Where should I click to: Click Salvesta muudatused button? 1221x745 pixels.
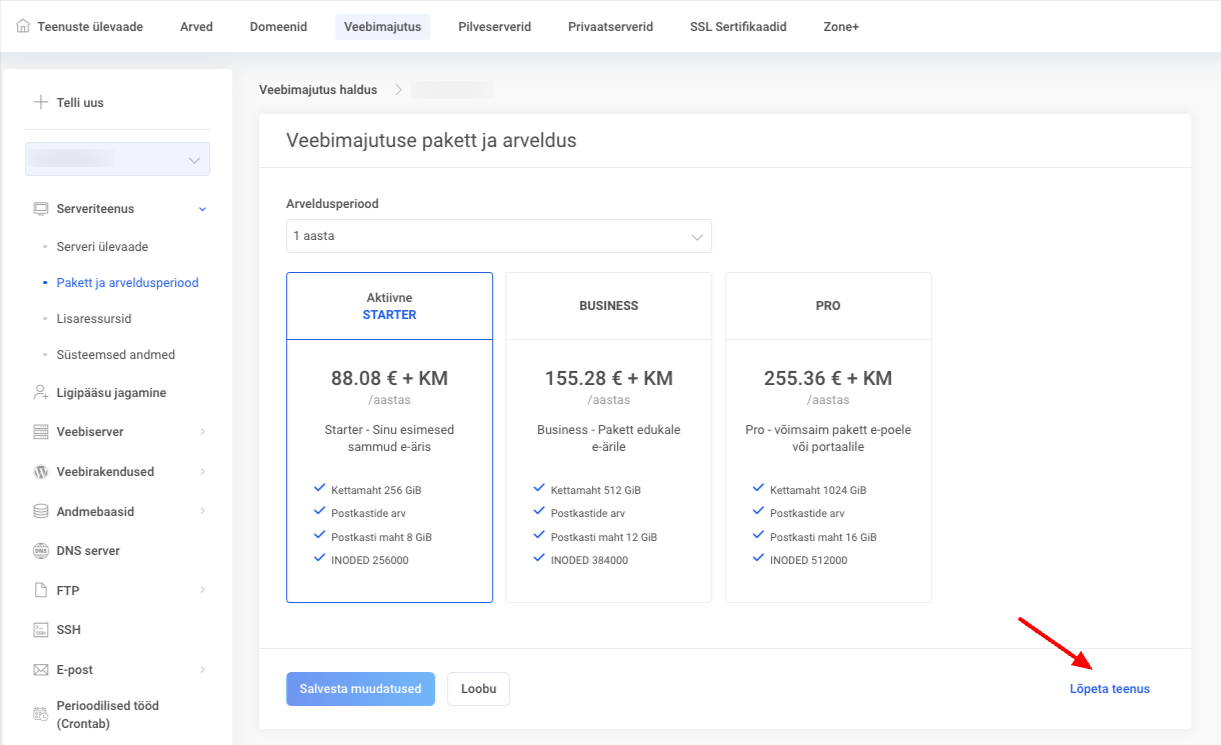tap(360, 689)
